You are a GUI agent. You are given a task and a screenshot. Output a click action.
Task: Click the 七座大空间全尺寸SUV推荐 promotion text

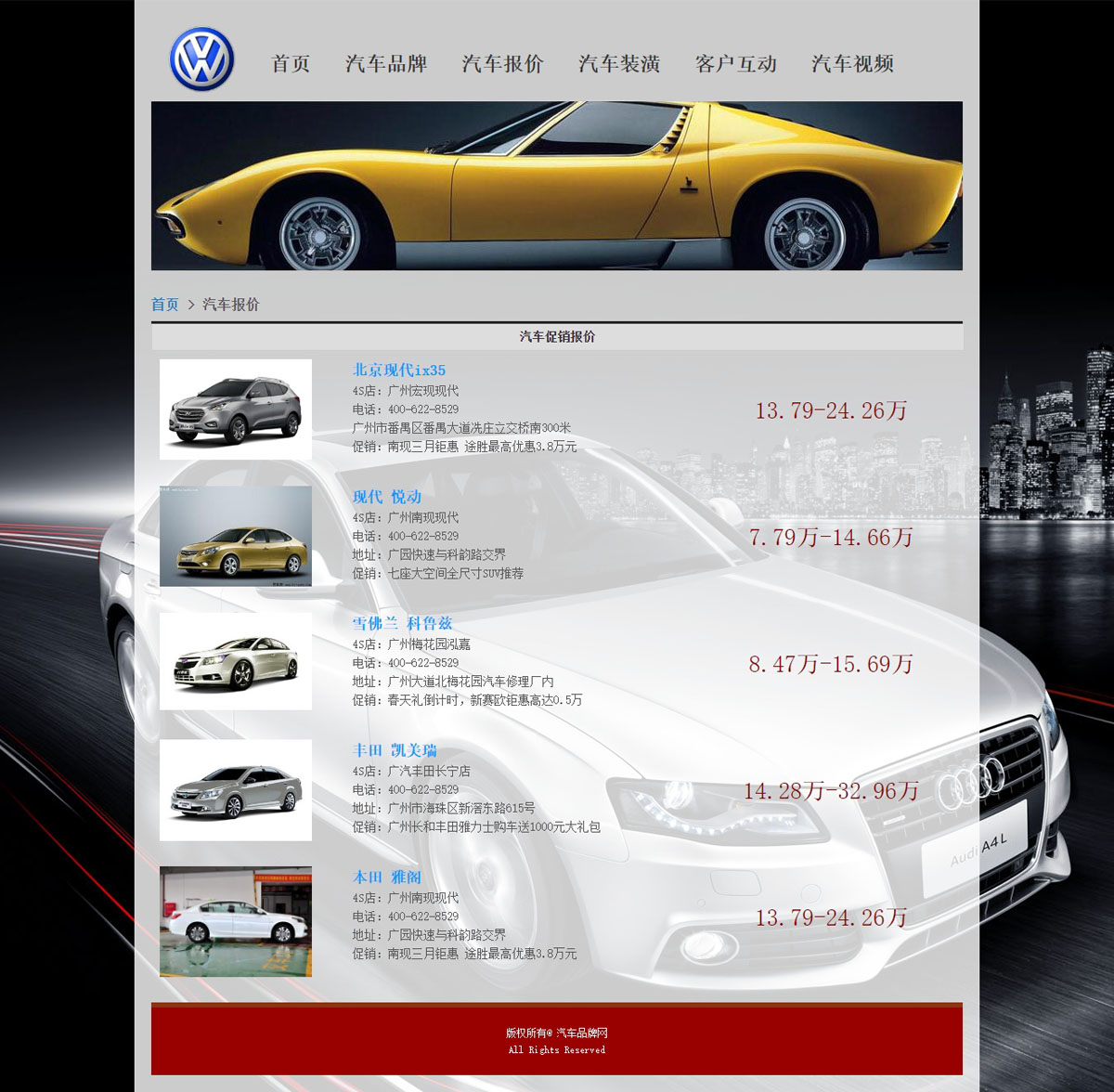click(456, 574)
